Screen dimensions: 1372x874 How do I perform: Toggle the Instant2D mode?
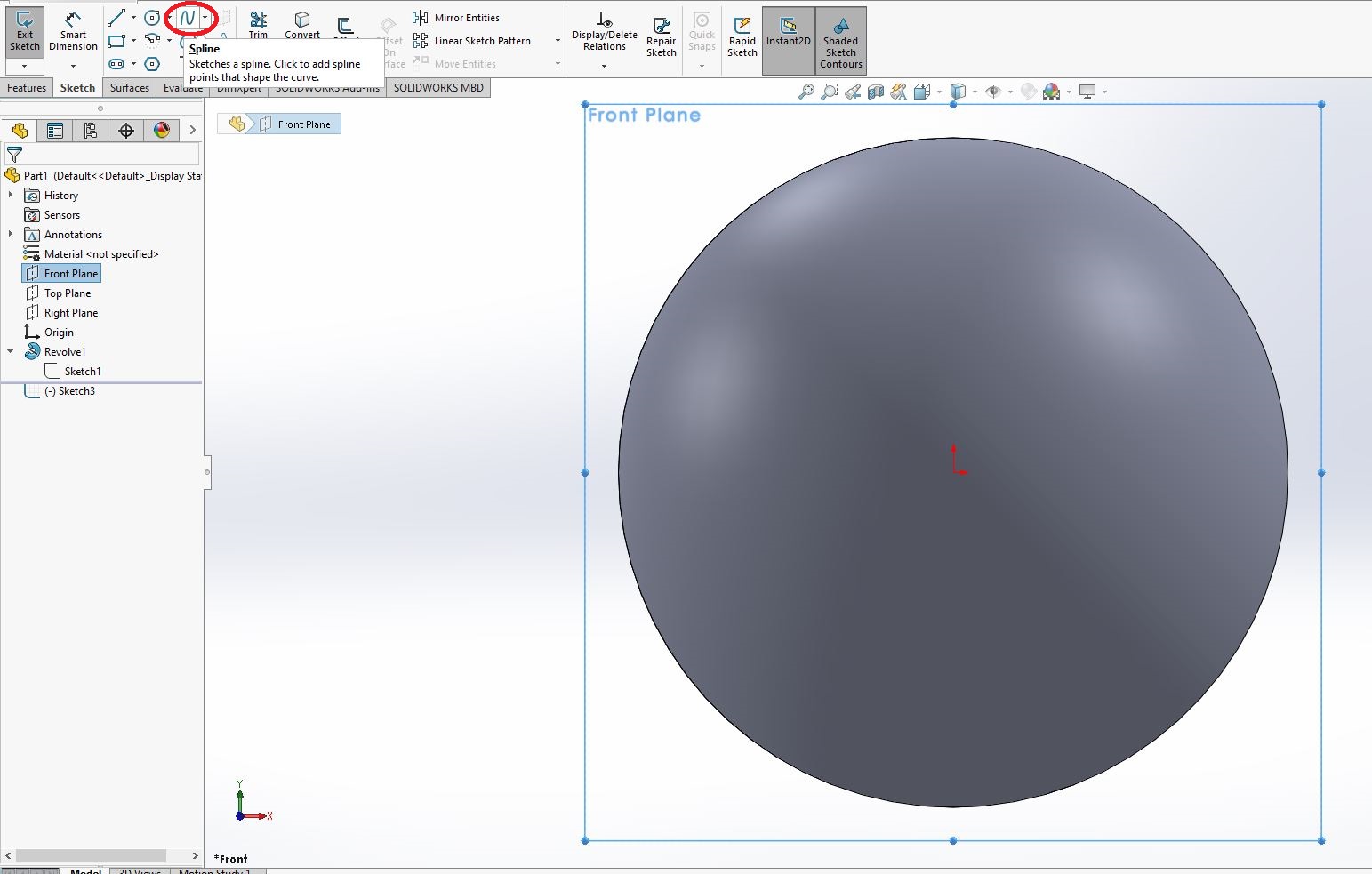point(788,36)
